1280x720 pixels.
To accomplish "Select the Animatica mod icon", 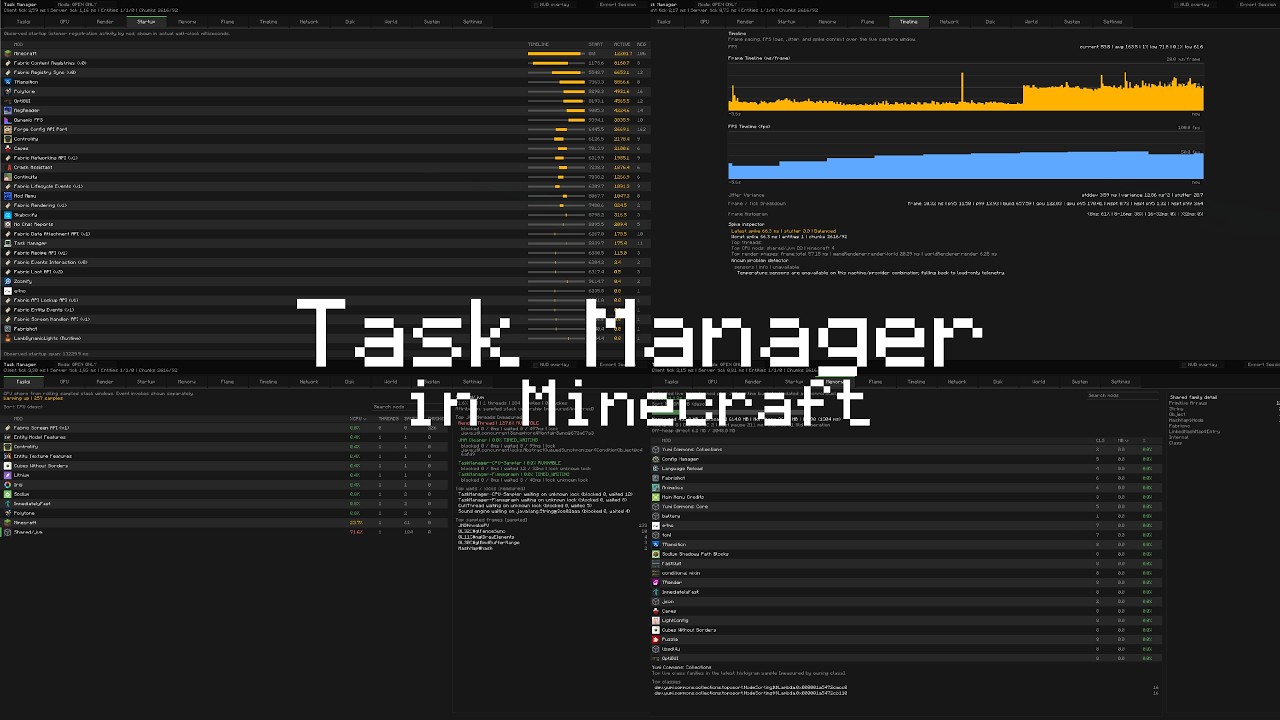I will click(x=656, y=487).
